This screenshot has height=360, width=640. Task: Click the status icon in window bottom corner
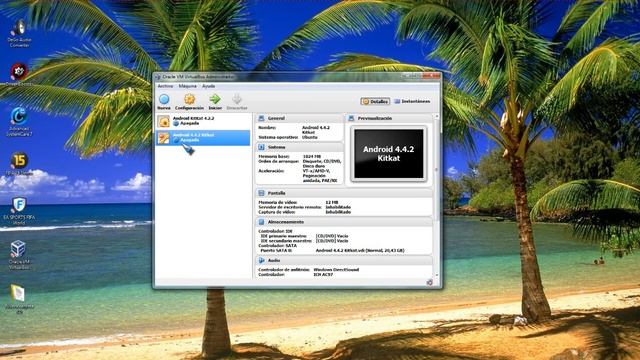click(x=429, y=282)
